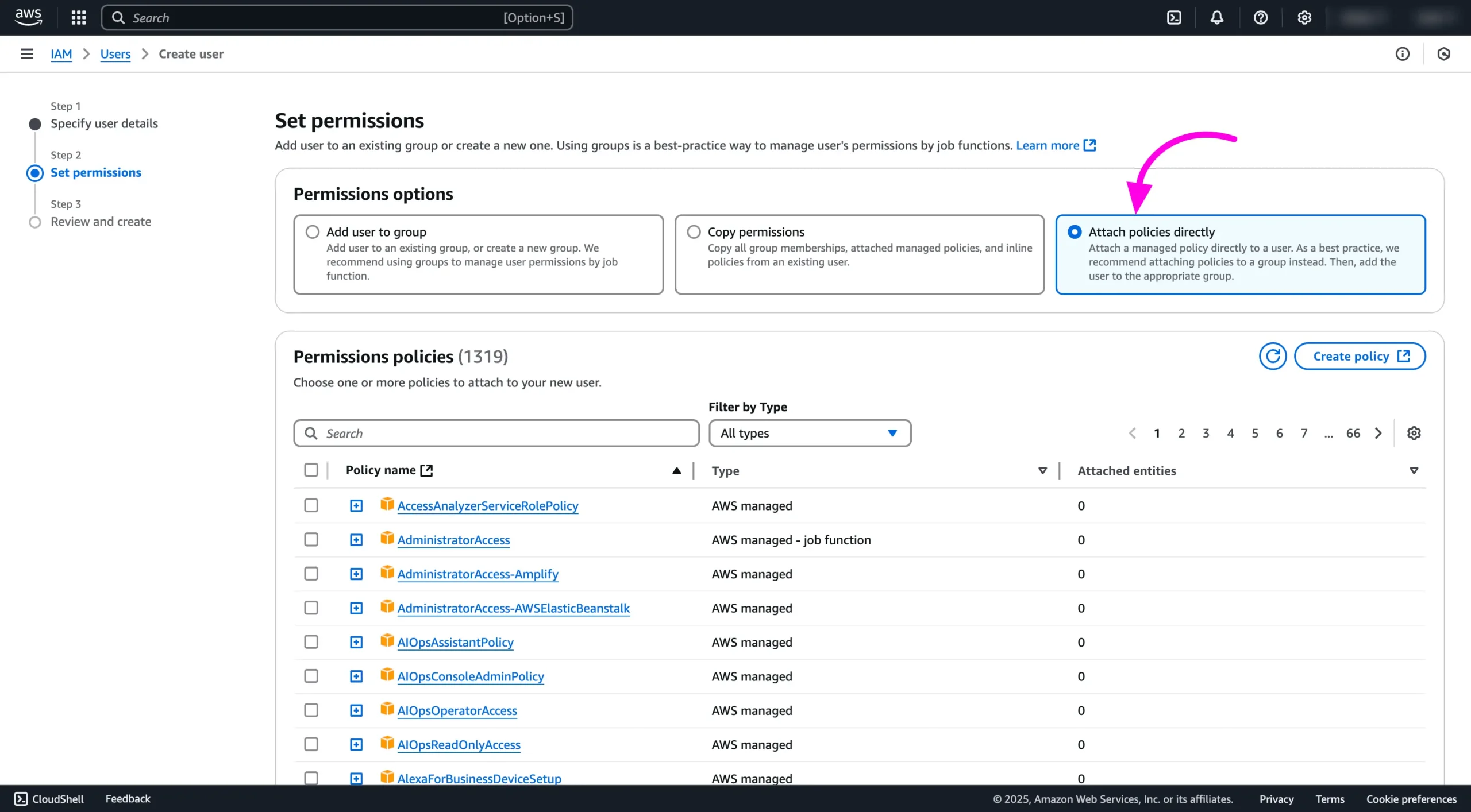Check the AccessAnalyzerServiceRolePolicy checkbox
The height and width of the screenshot is (812, 1471).
(311, 505)
